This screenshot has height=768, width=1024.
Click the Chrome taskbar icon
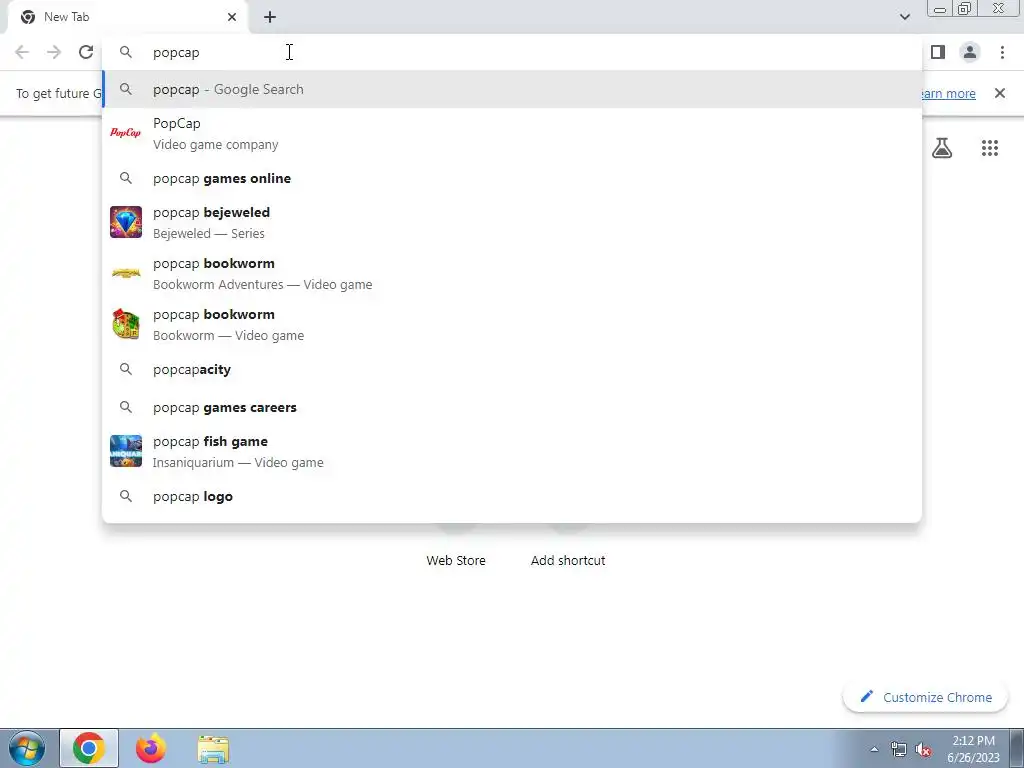89,748
